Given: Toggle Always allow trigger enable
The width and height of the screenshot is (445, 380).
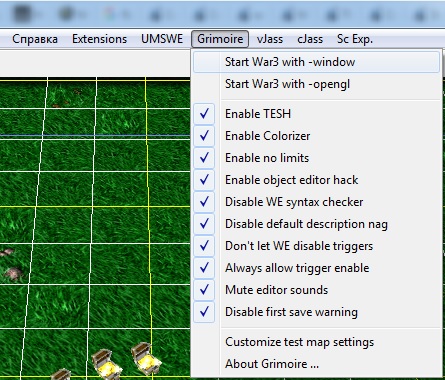Looking at the screenshot, I should coord(316,268).
